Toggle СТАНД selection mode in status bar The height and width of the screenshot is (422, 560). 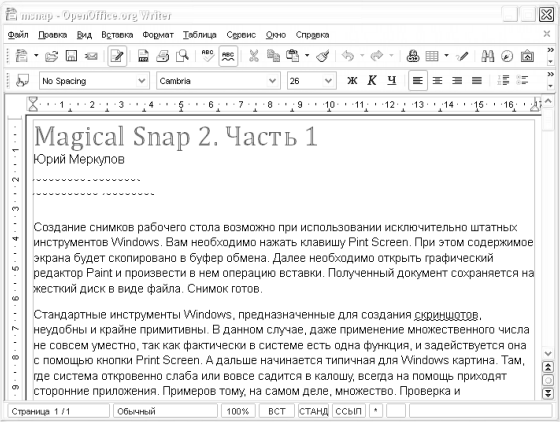313,411
